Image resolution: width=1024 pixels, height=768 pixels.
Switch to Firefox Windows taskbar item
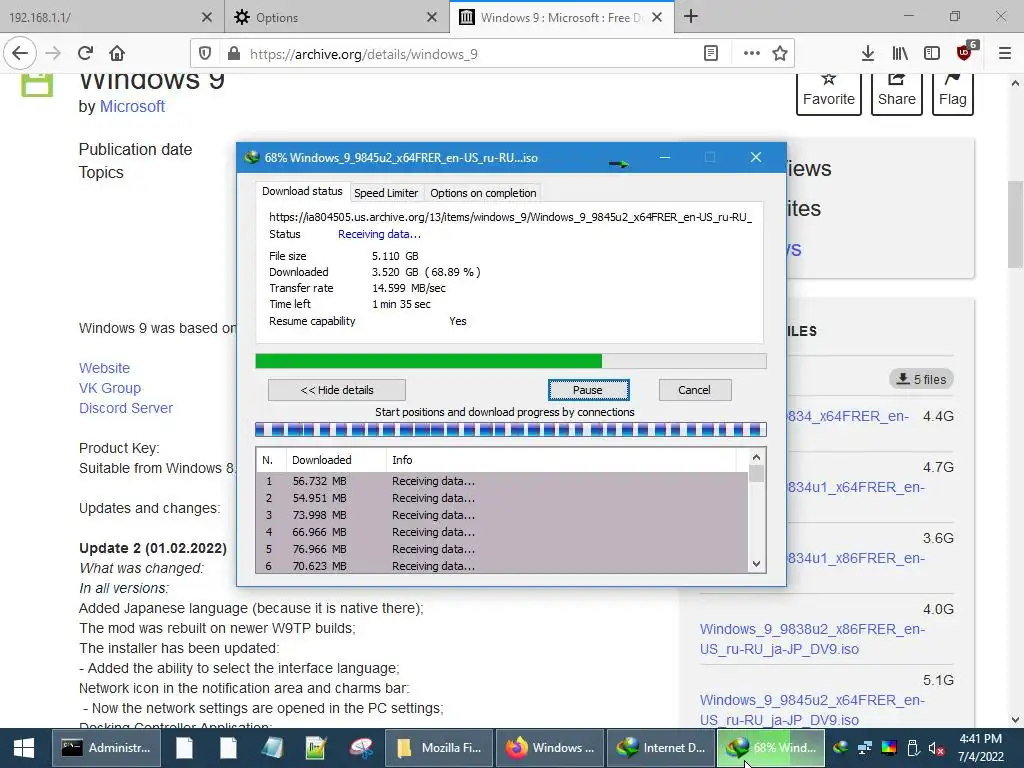(550, 748)
